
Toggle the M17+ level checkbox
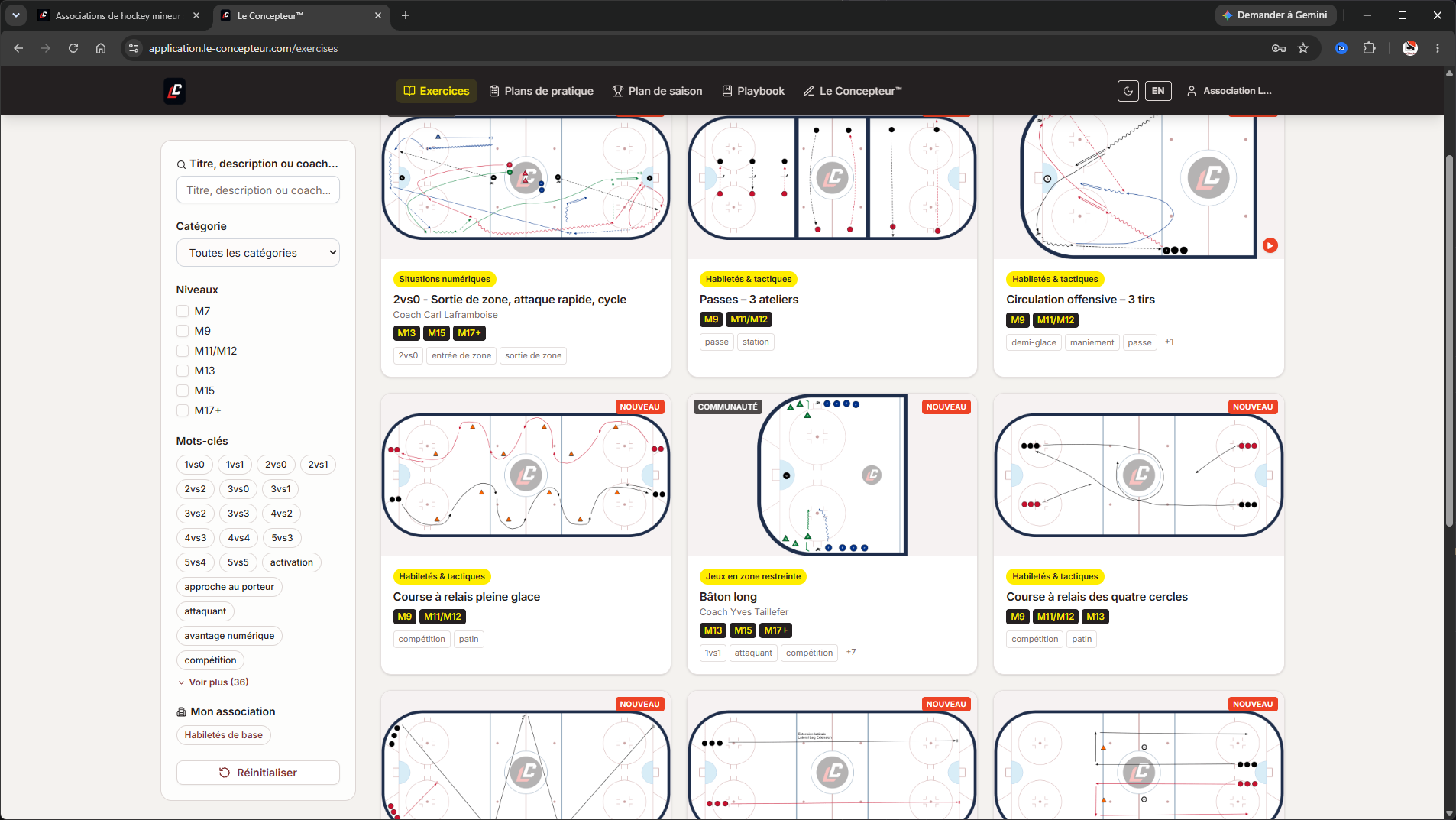coord(183,410)
